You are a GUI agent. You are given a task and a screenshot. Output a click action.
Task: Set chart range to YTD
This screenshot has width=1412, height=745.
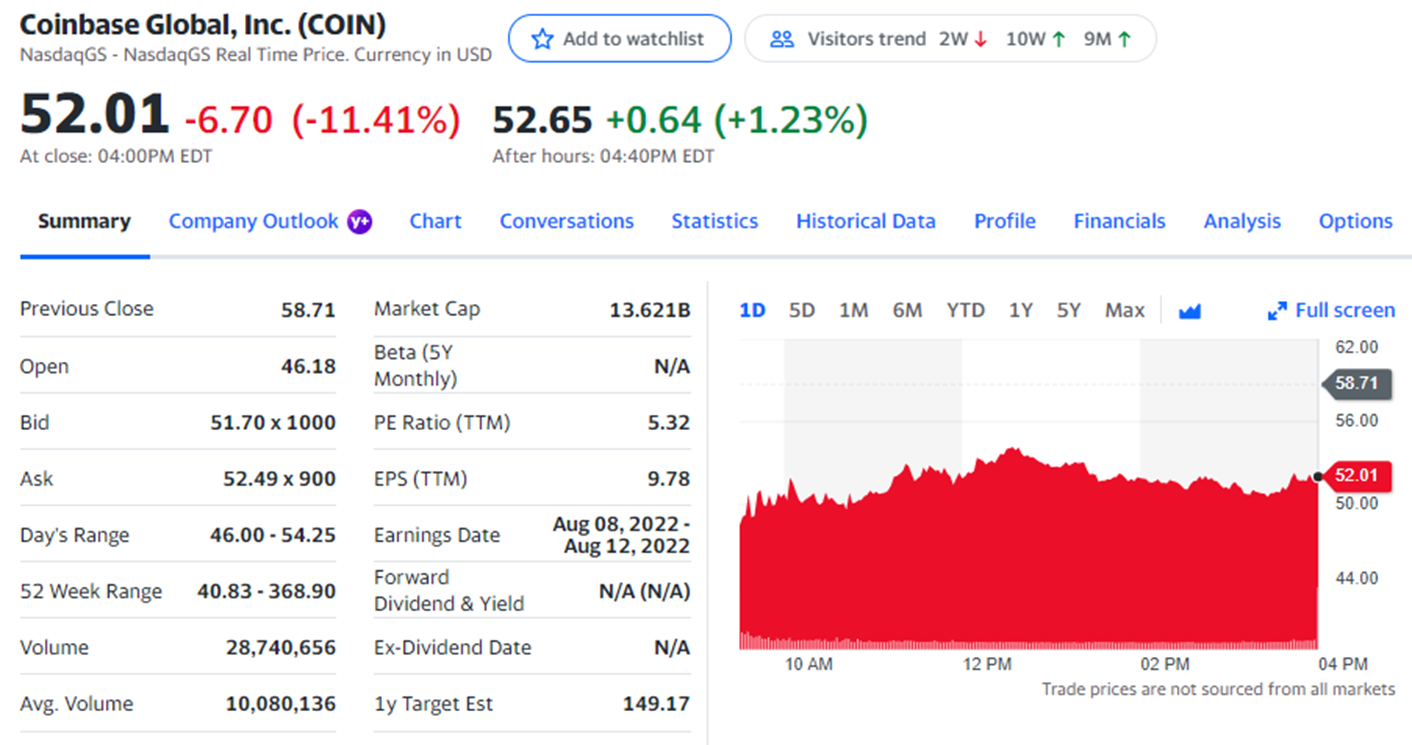965,310
